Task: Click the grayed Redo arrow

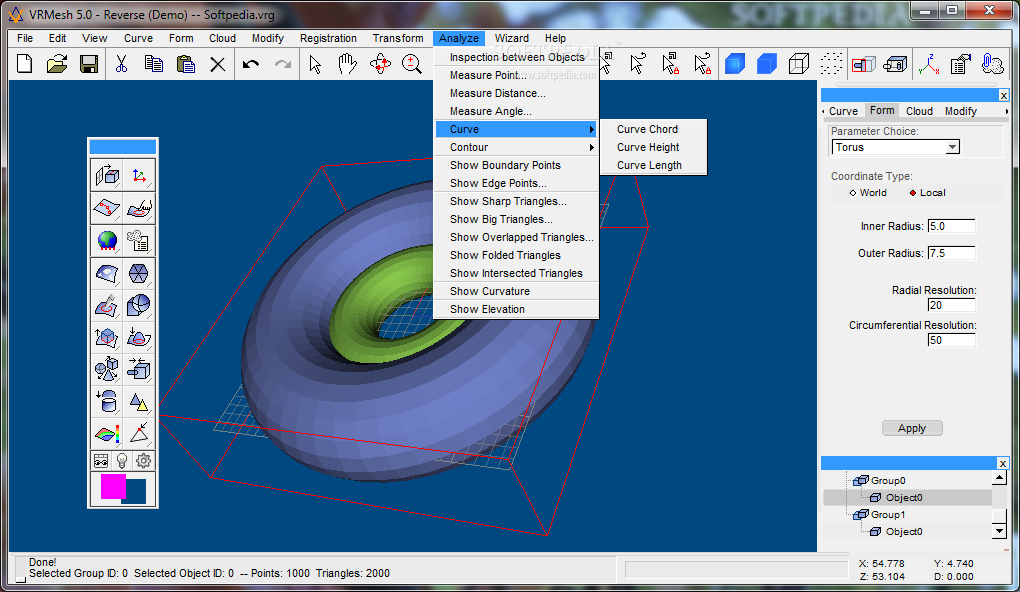Action: coord(283,64)
